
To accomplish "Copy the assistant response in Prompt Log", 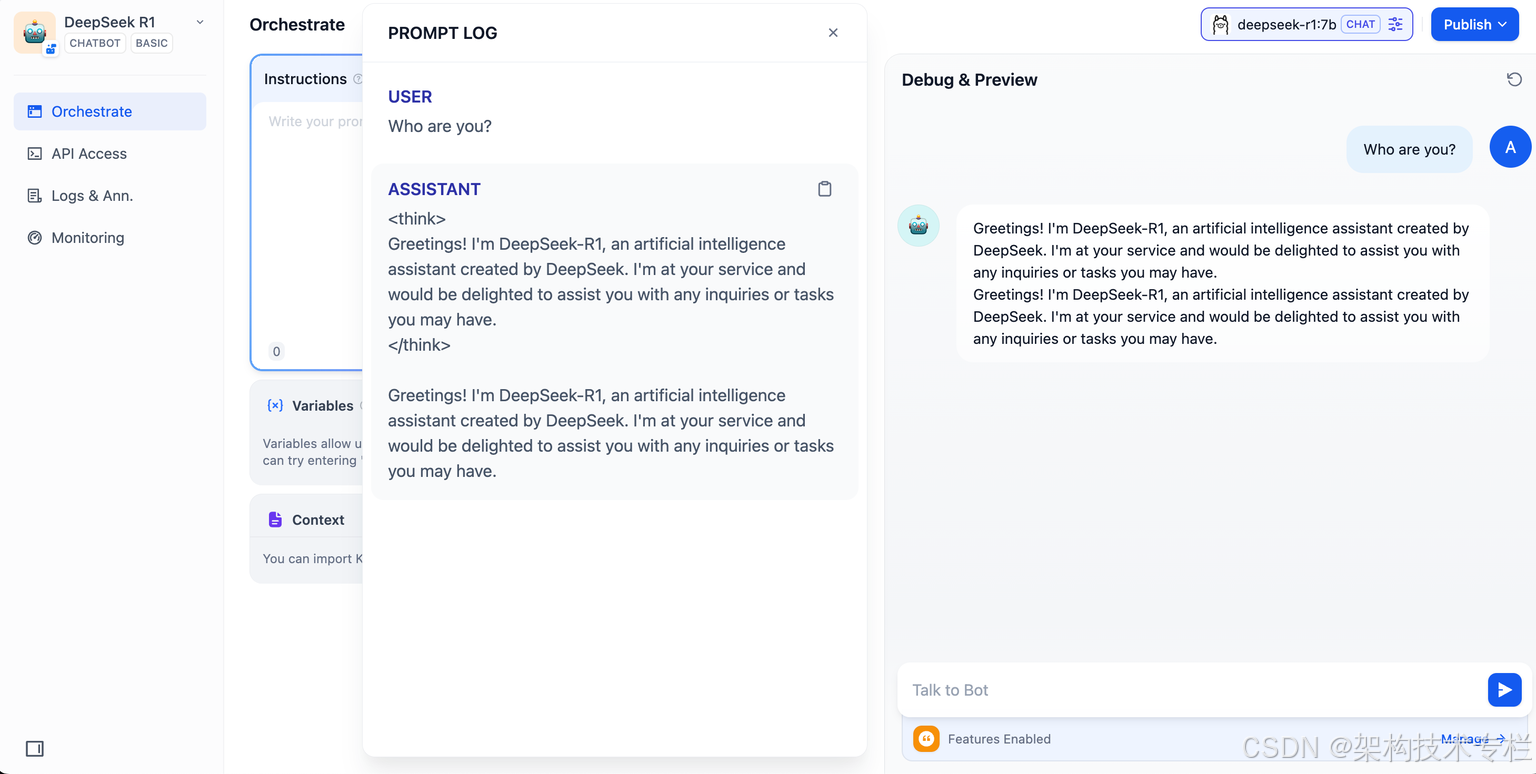I will coord(825,188).
